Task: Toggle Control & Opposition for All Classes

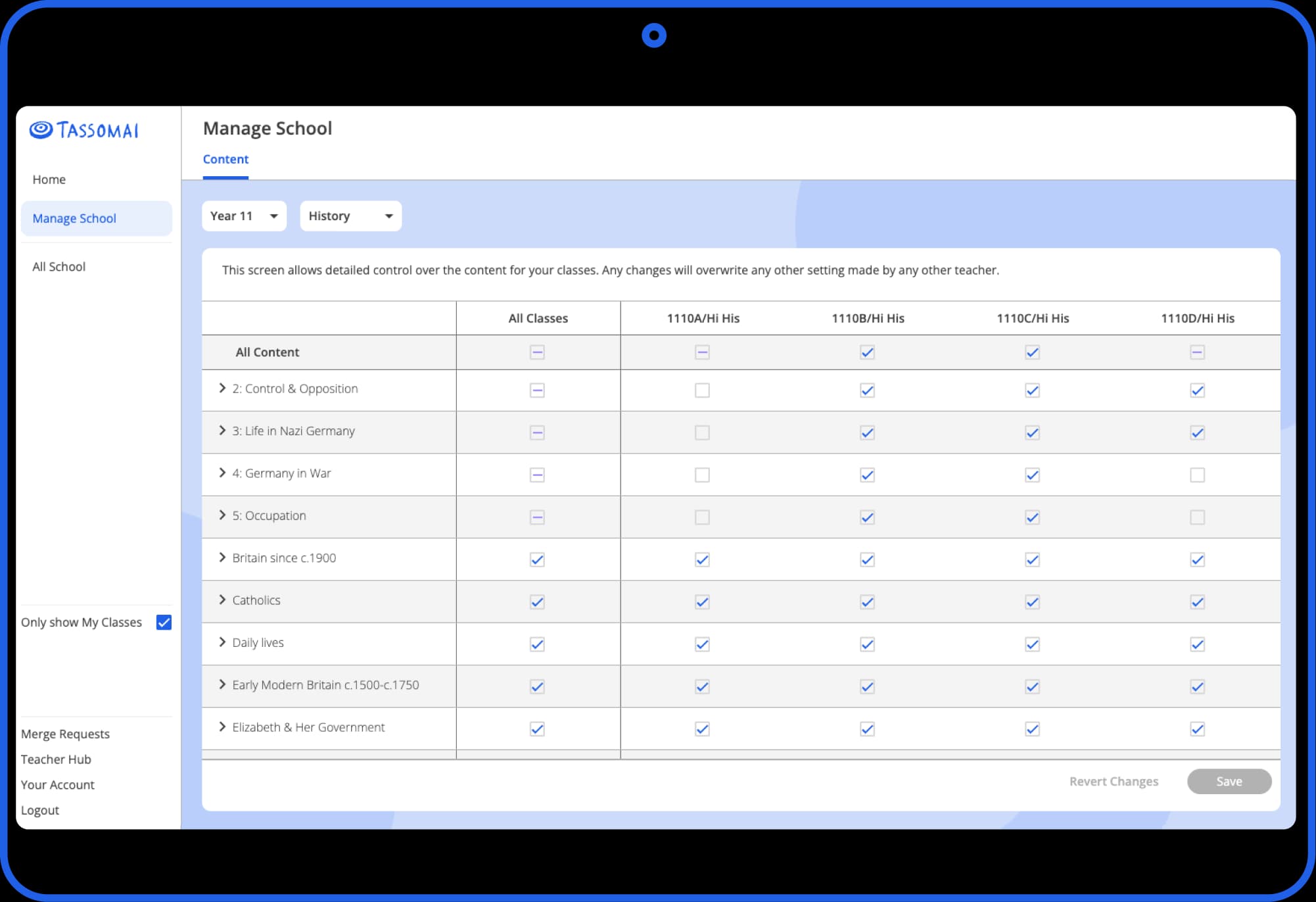Action: [537, 391]
